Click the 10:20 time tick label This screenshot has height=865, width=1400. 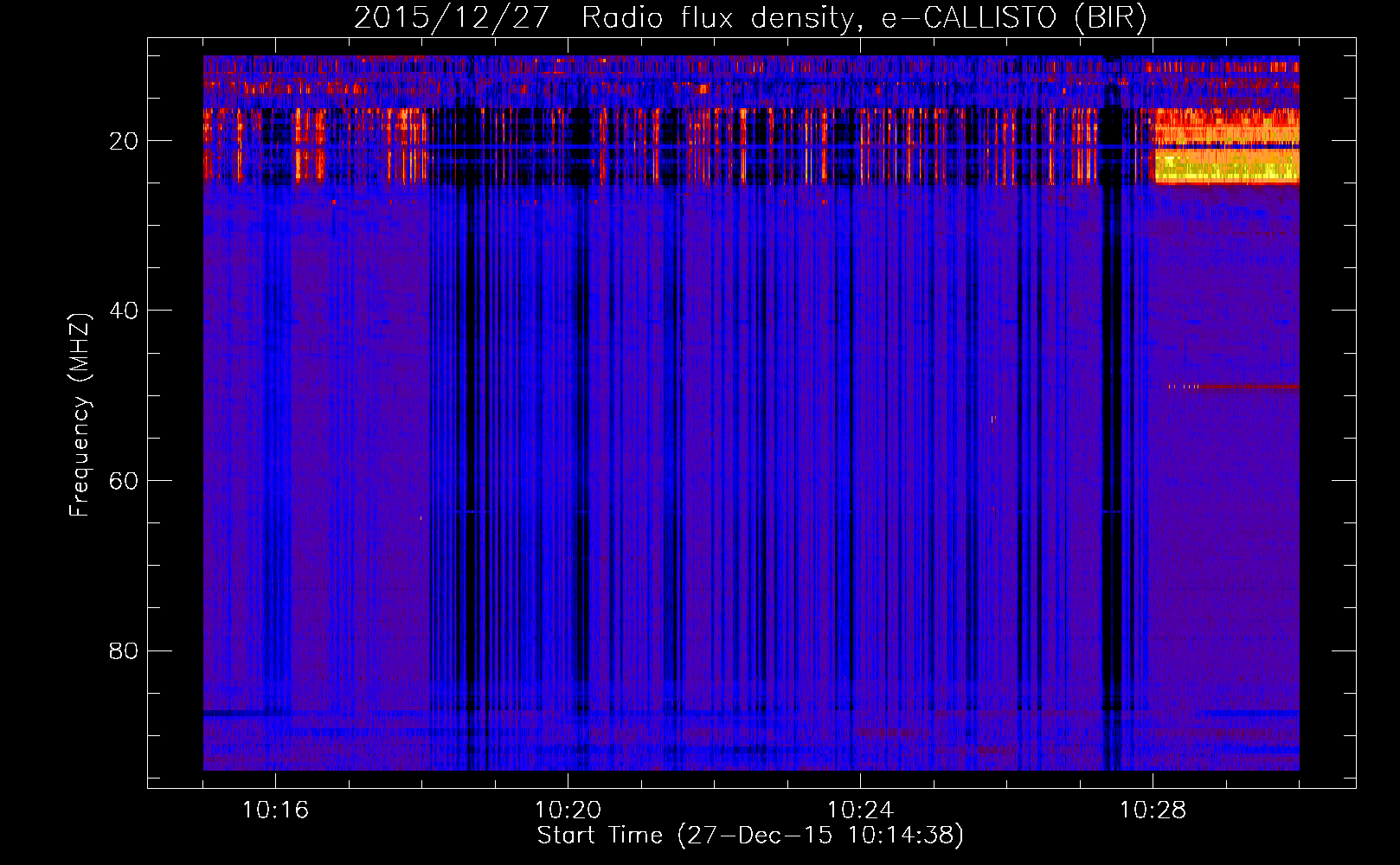[568, 811]
